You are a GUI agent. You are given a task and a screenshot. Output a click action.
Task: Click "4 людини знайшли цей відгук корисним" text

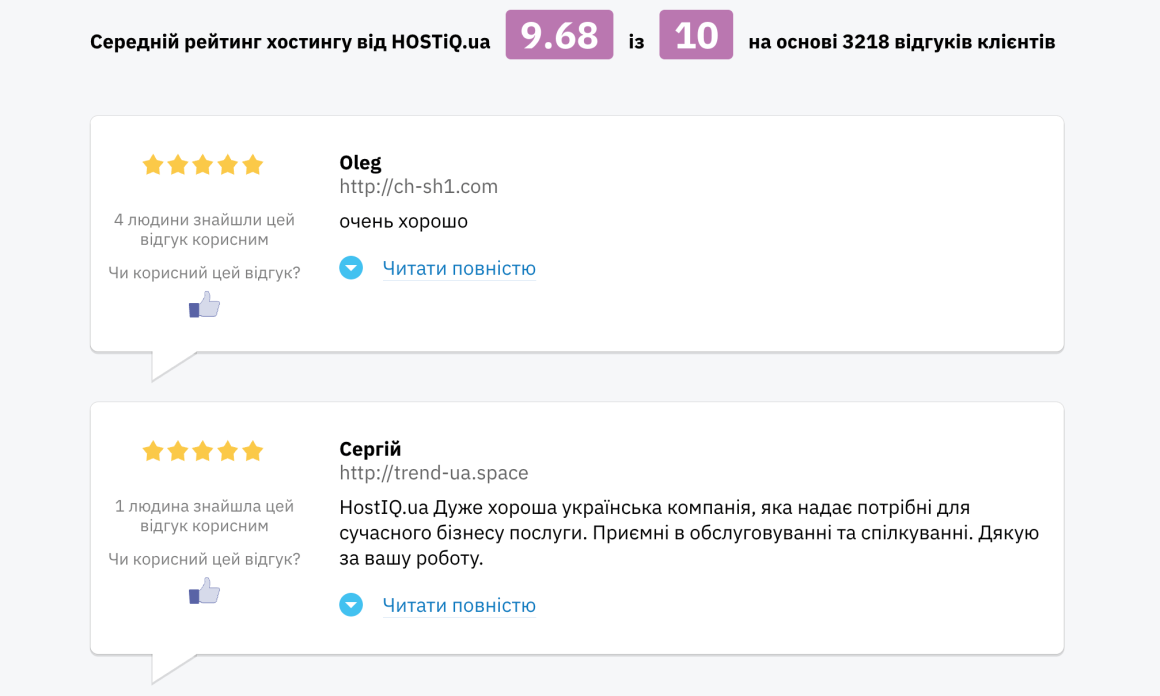point(204,229)
